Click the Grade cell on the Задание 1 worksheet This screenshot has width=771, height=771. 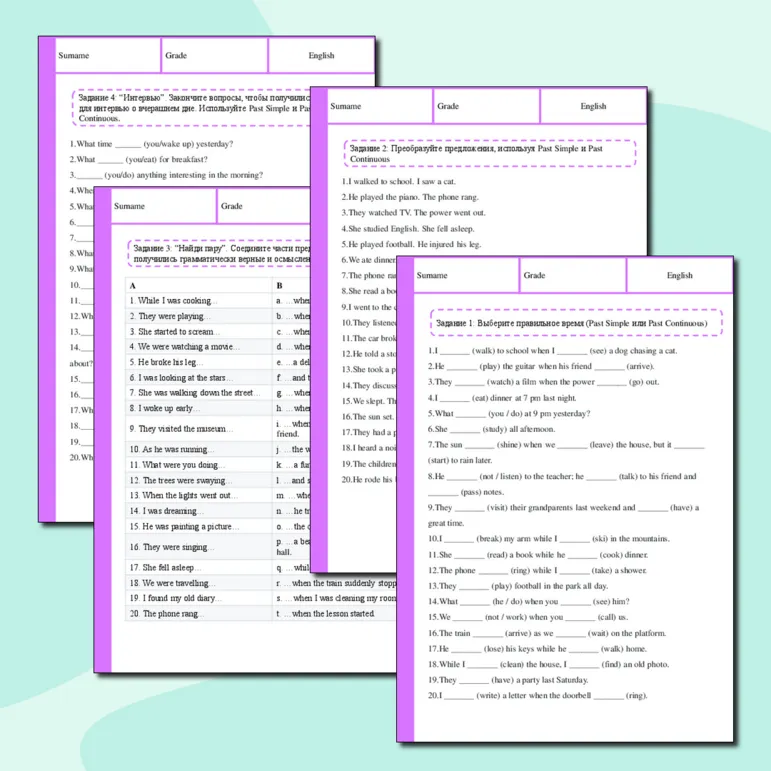pos(573,275)
